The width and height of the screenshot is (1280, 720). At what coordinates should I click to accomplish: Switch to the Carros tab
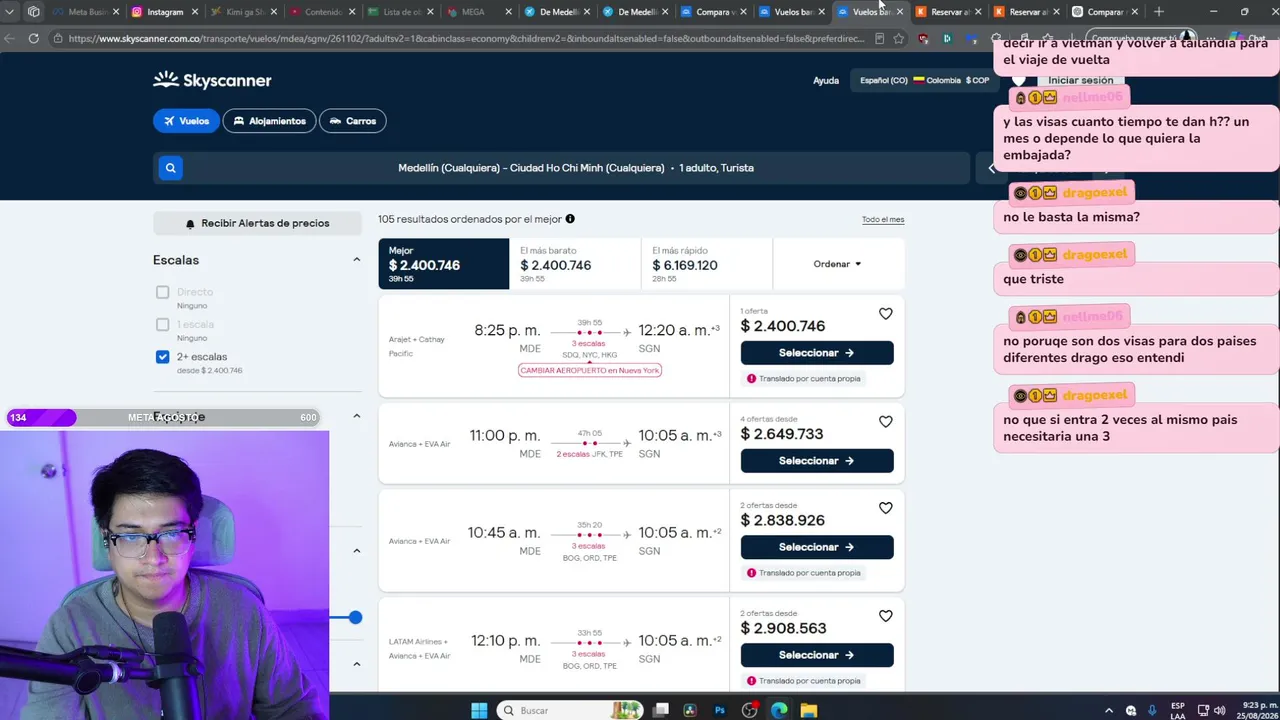click(353, 121)
